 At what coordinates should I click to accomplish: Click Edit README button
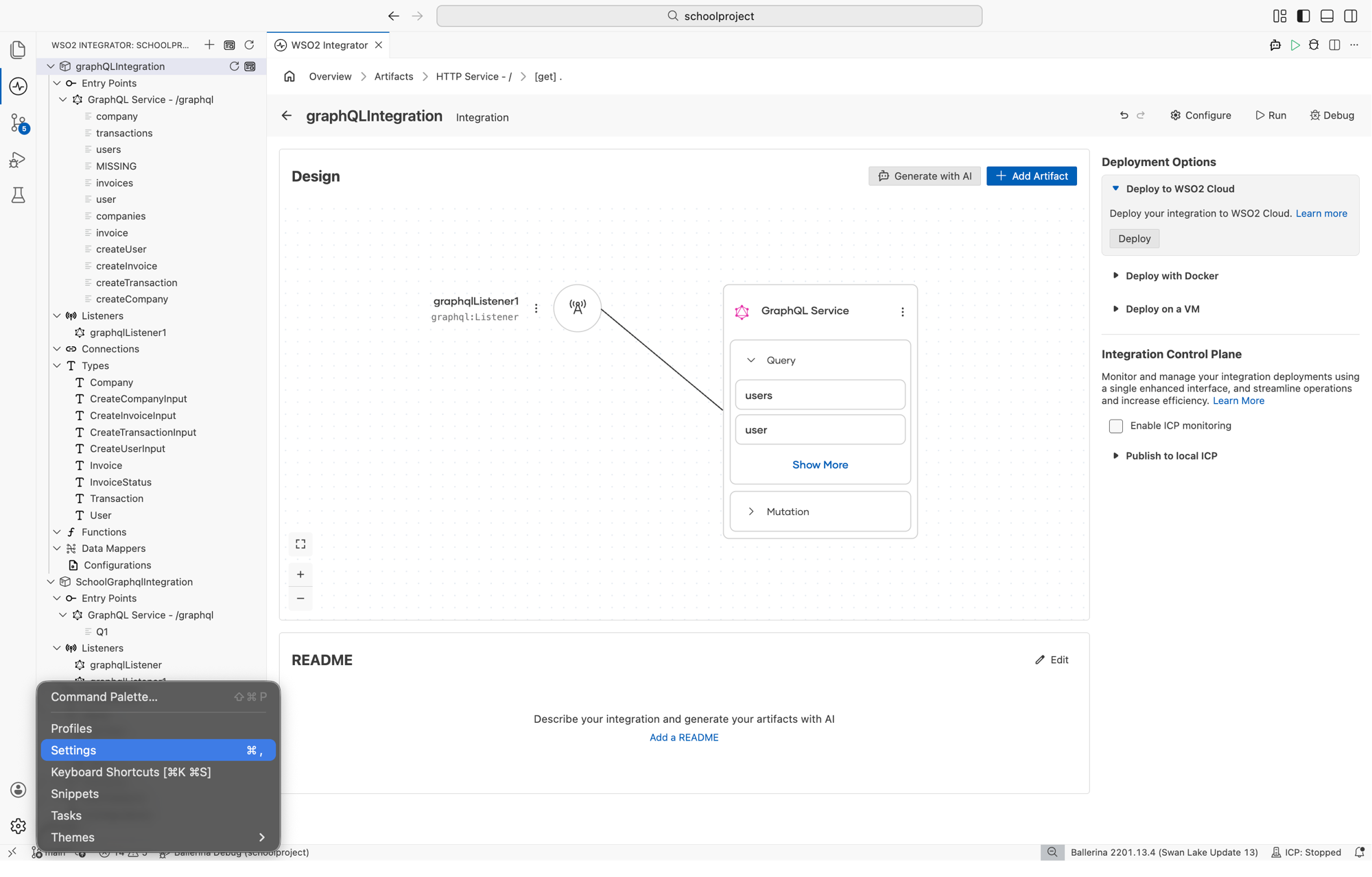tap(1052, 660)
